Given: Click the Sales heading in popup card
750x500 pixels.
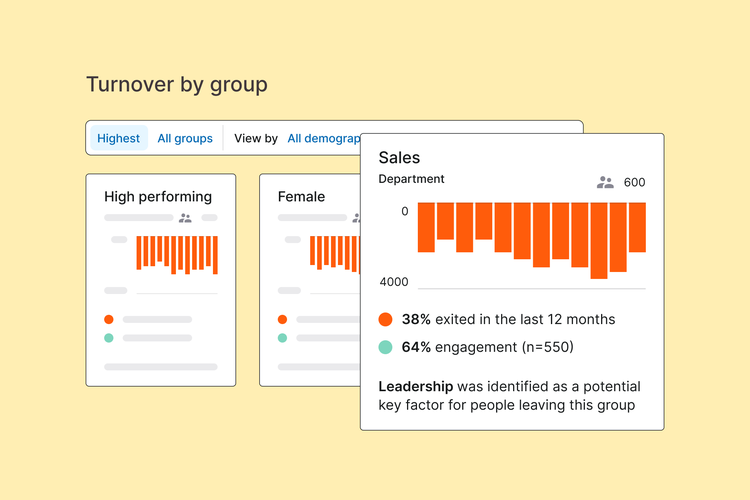Looking at the screenshot, I should click(x=399, y=158).
